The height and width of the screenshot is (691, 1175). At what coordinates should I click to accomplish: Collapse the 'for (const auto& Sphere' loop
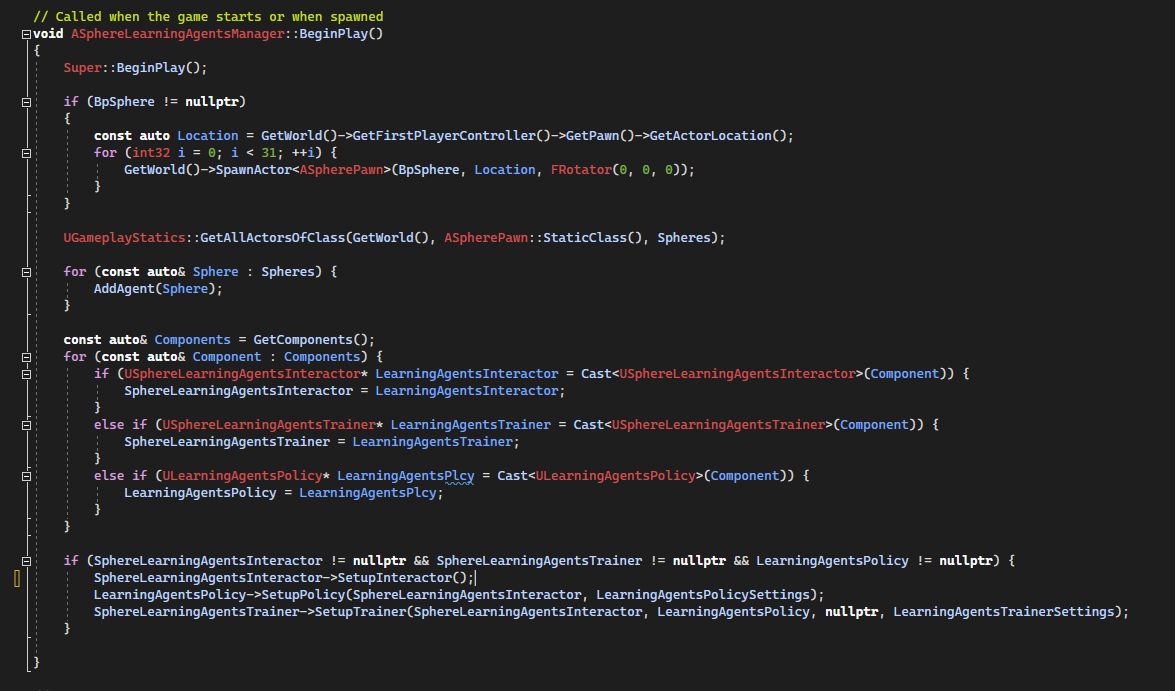point(26,273)
